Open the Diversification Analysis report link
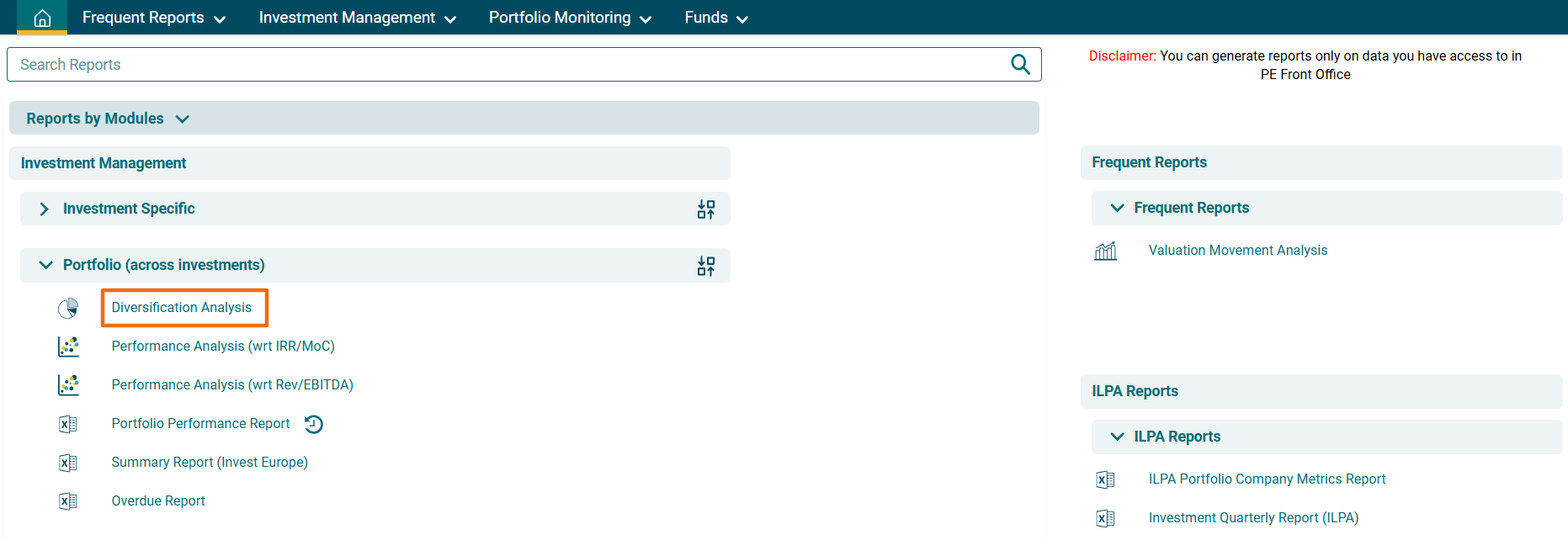 pyautogui.click(x=182, y=308)
